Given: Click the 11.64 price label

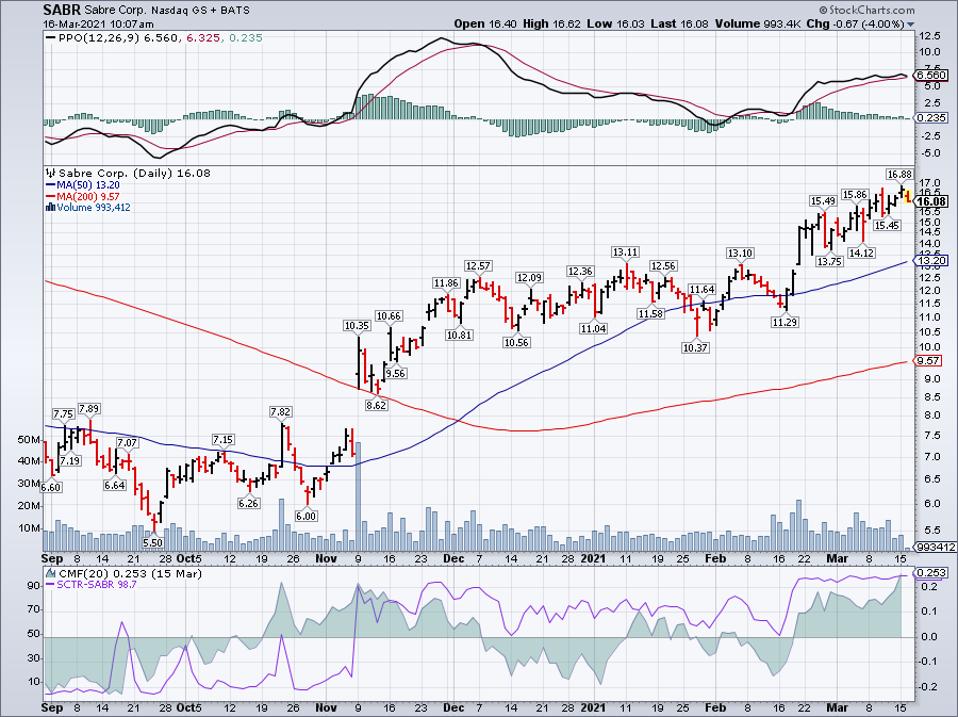Looking at the screenshot, I should [x=701, y=289].
